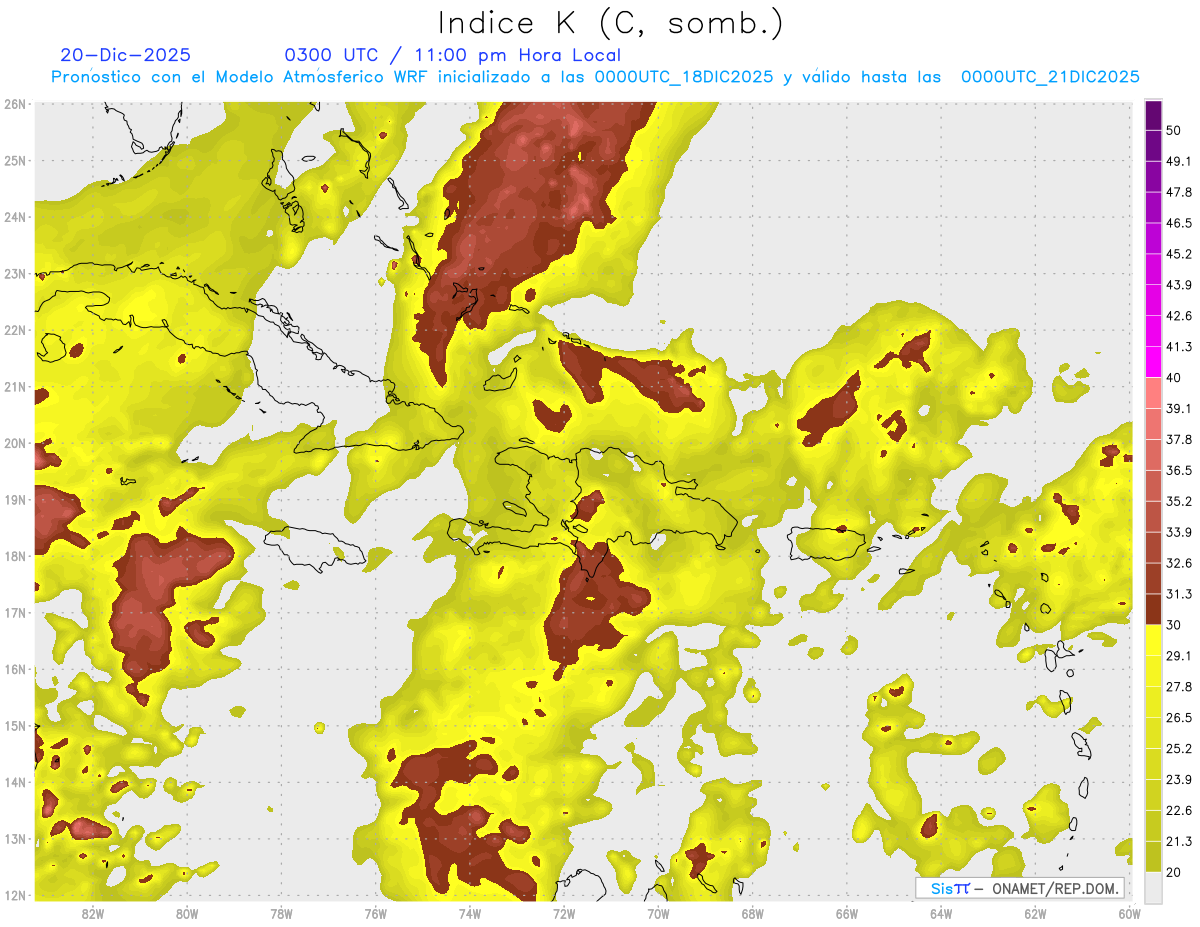Viewport: 1200px width, 927px height.
Task: Pick the colorbar segment between 20 and 21.3
Action: click(x=1153, y=856)
